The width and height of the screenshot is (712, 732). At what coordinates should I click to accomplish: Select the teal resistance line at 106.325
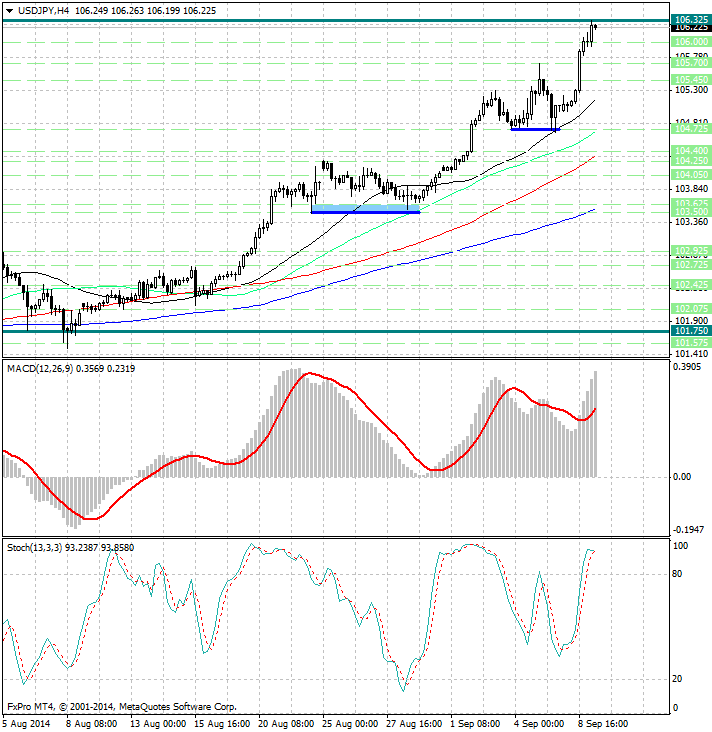336,21
